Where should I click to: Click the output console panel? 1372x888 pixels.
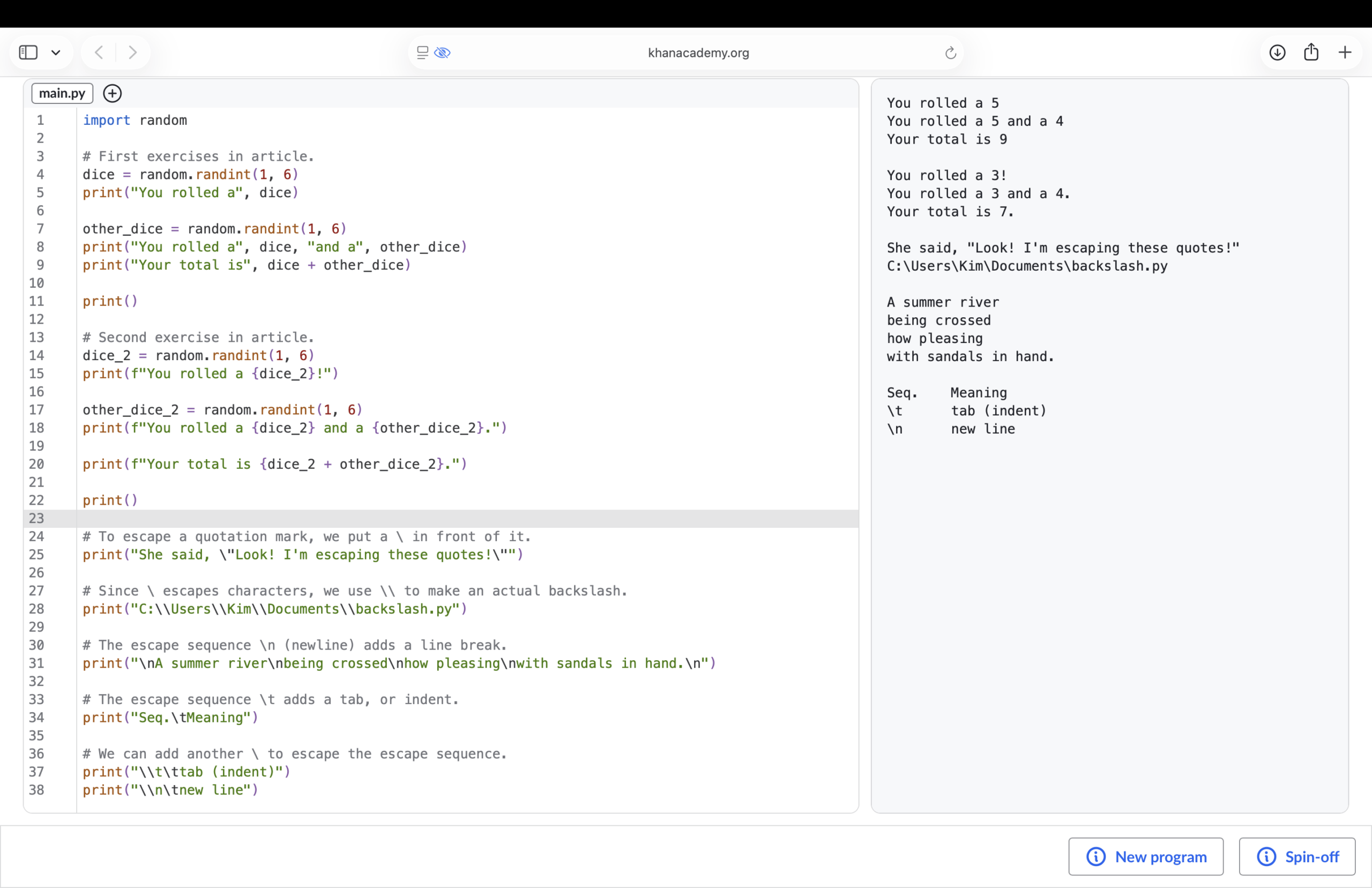coord(1109,446)
